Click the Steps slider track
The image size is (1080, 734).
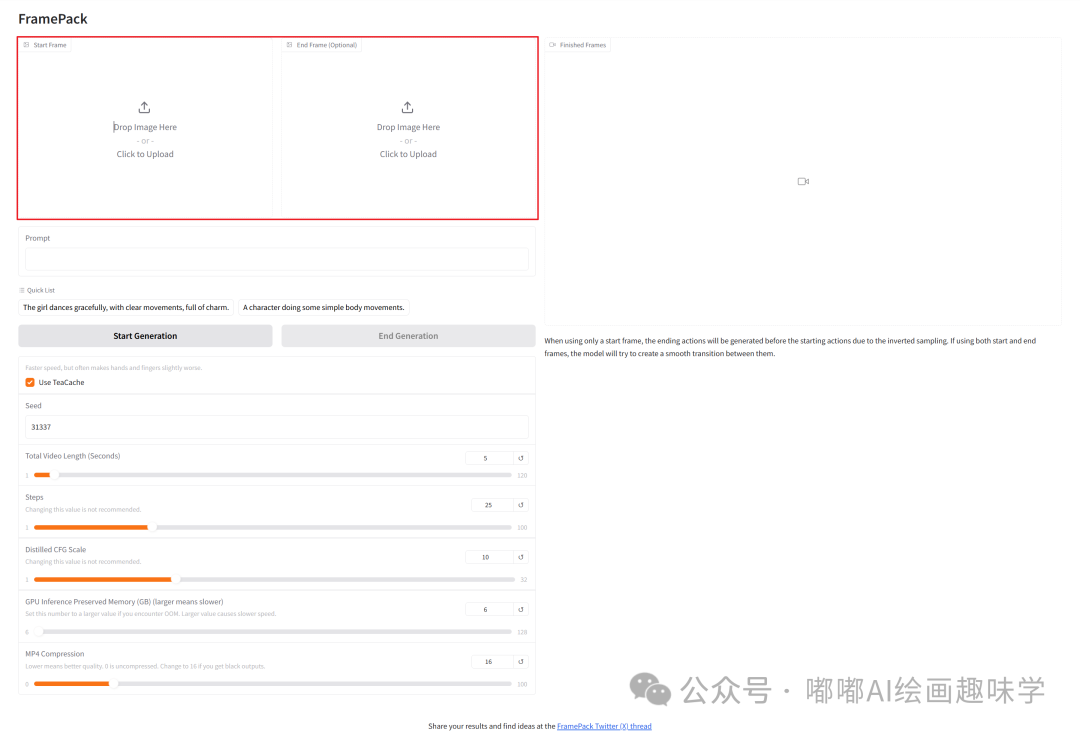point(273,527)
